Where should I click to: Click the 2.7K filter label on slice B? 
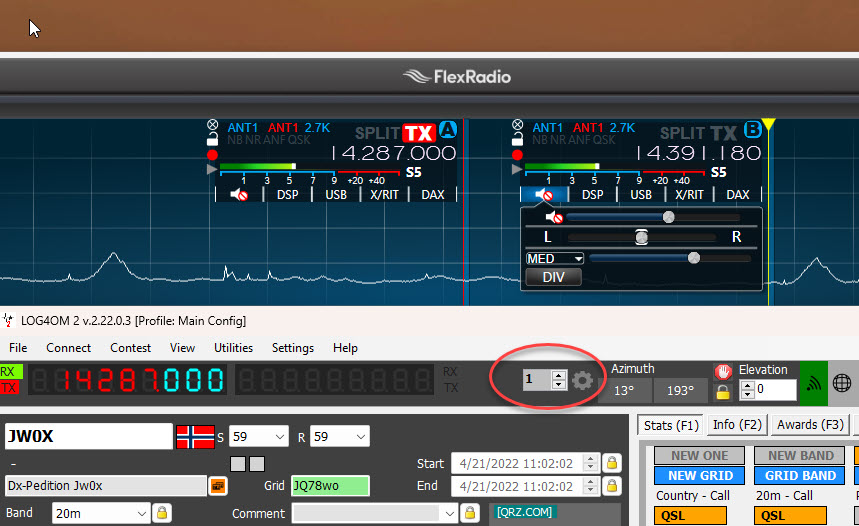(622, 128)
